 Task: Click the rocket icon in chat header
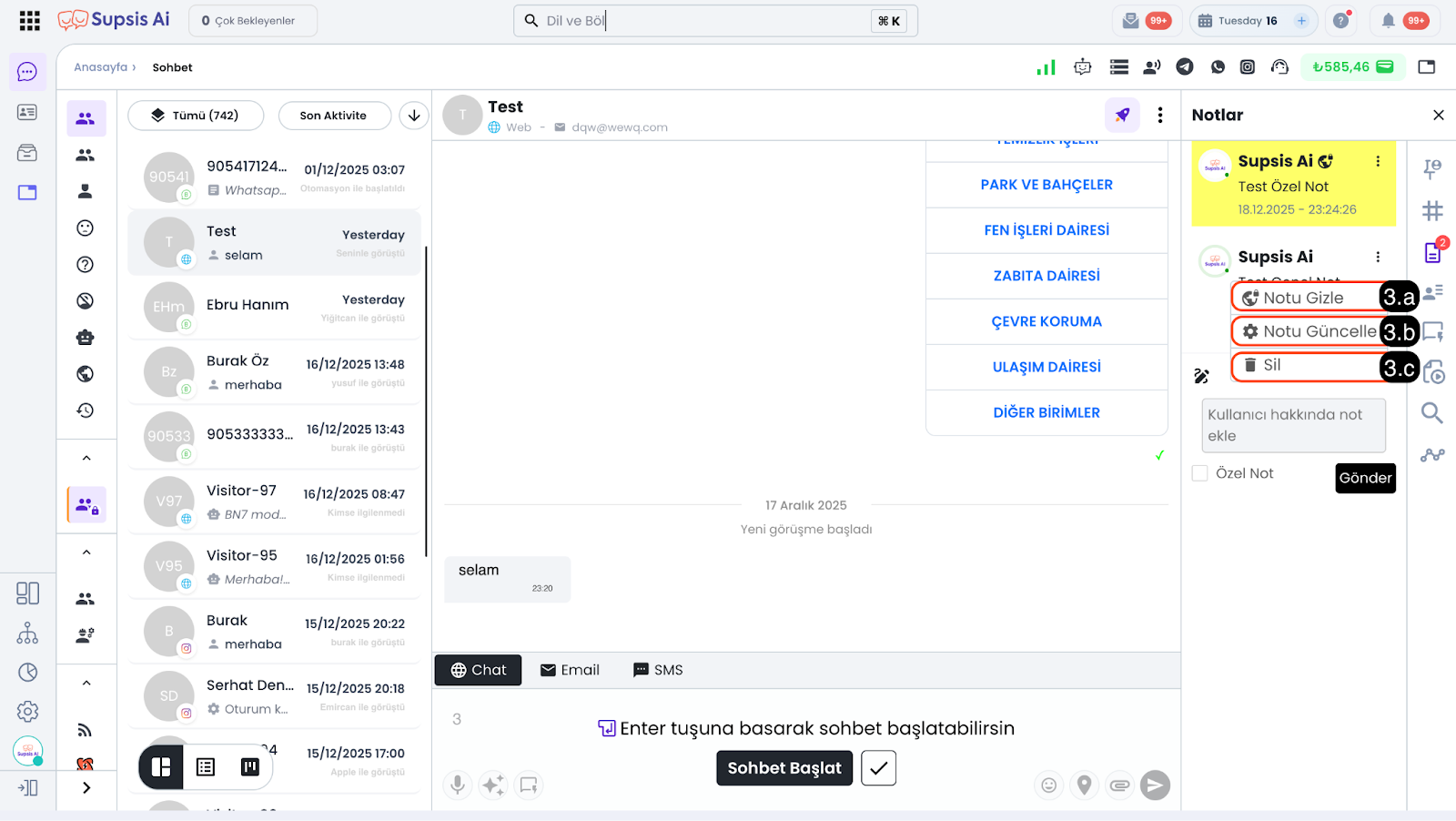(x=1122, y=115)
